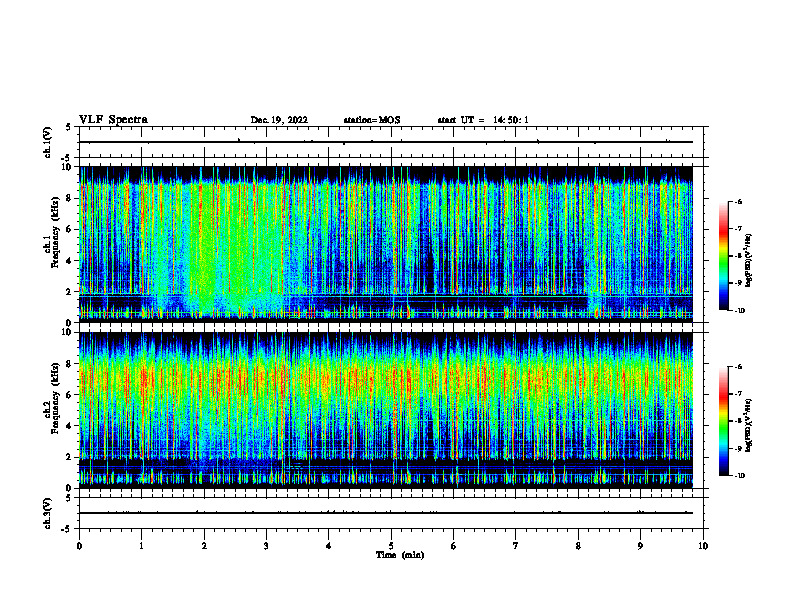Screen dimensions: 792x612
Task: Click time axis tick label "8"
Action: click(578, 546)
